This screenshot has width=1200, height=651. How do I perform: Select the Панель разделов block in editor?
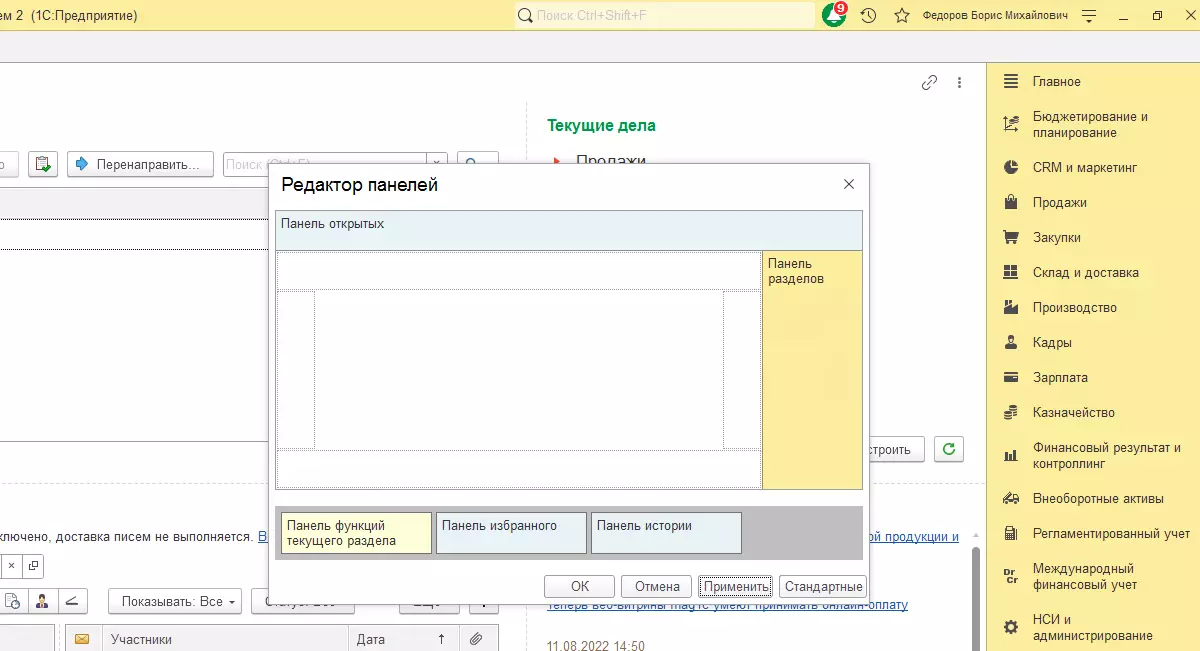tap(812, 370)
